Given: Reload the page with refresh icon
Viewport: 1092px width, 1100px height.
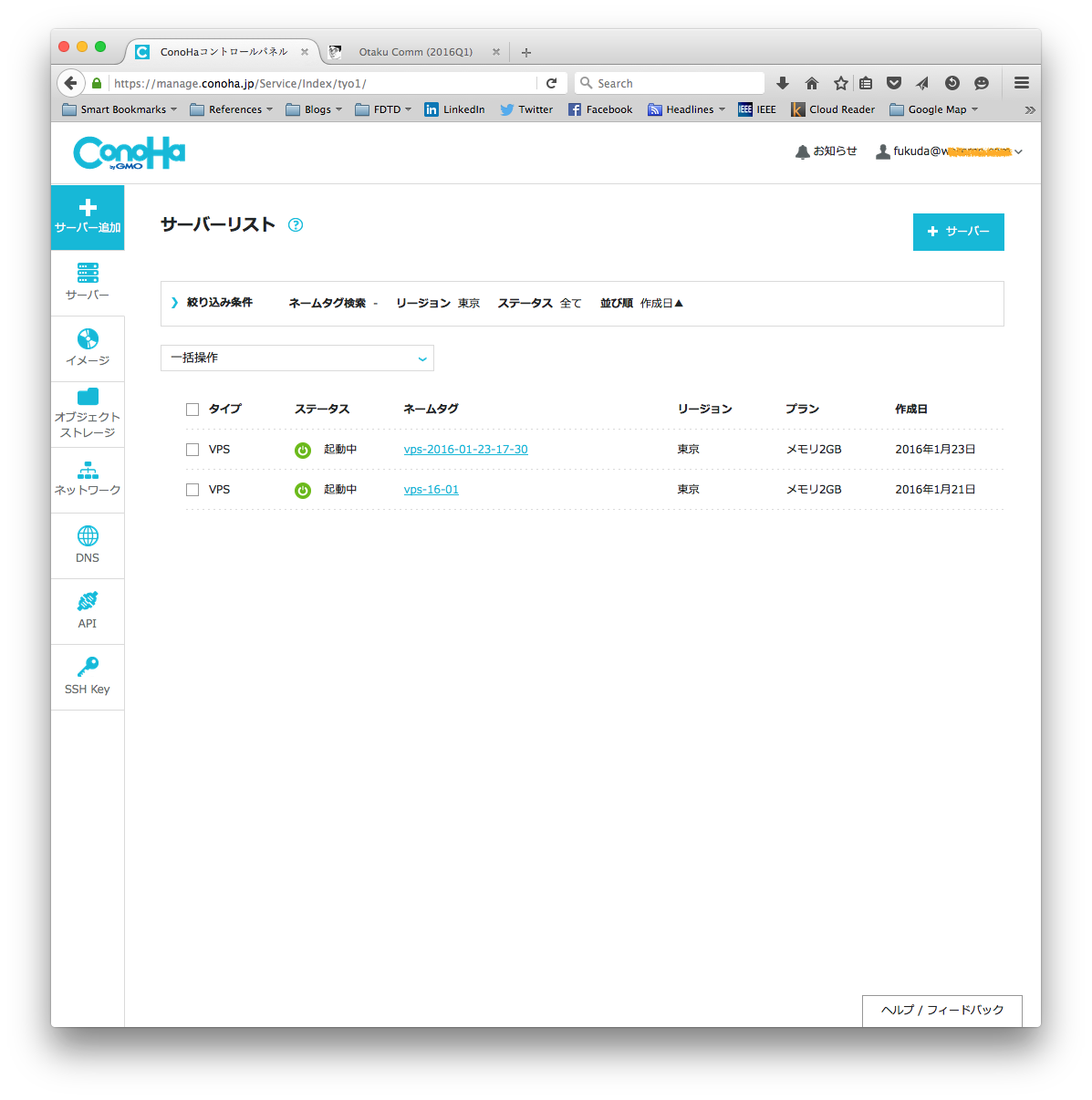Looking at the screenshot, I should pos(551,83).
